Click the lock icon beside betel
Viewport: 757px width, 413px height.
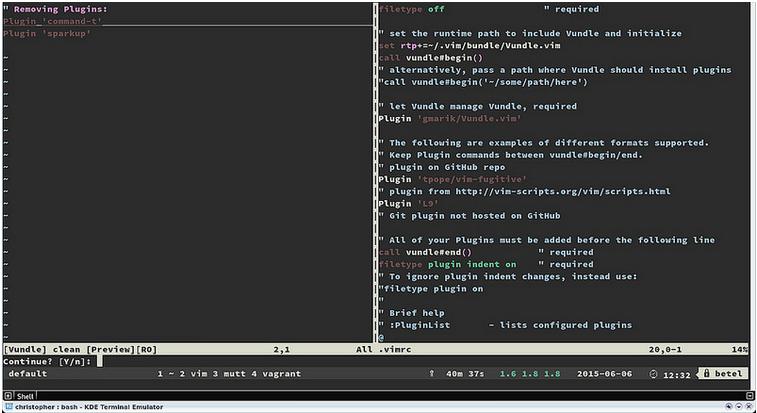(x=707, y=373)
